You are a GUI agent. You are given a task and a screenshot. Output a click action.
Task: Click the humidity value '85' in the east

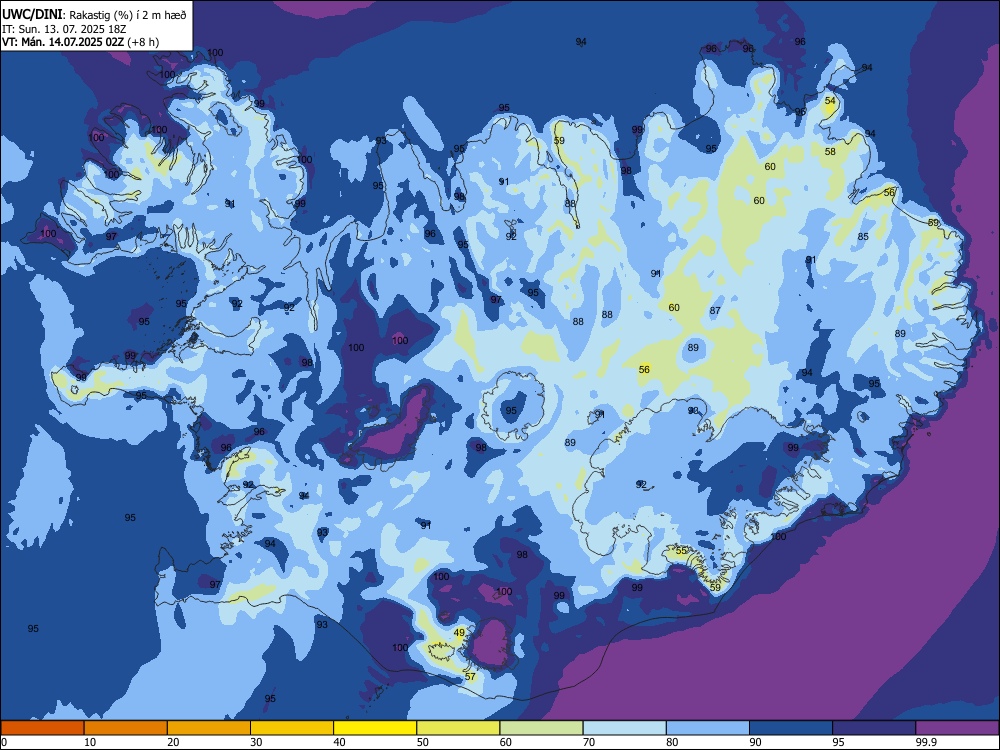coord(863,237)
